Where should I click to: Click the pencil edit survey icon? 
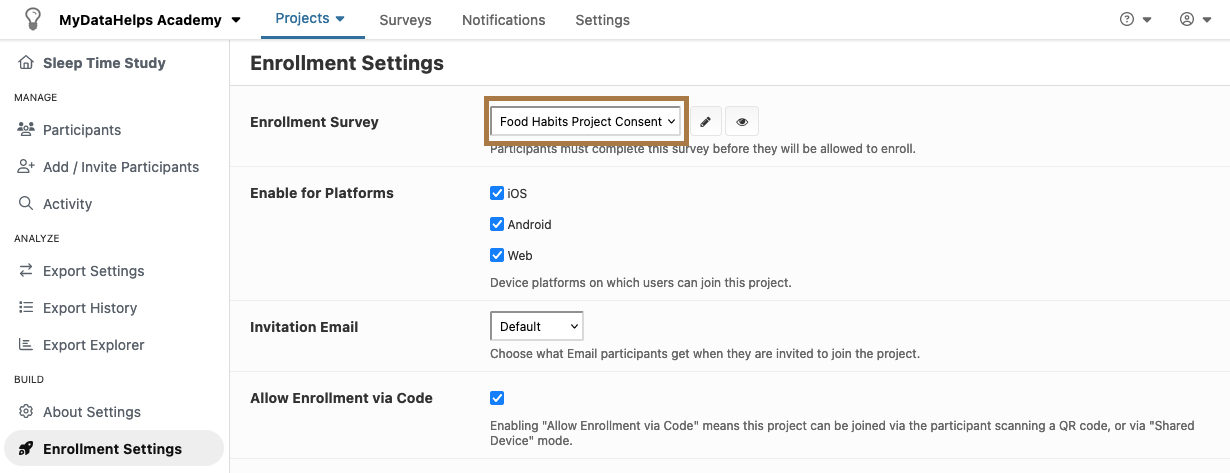click(705, 122)
